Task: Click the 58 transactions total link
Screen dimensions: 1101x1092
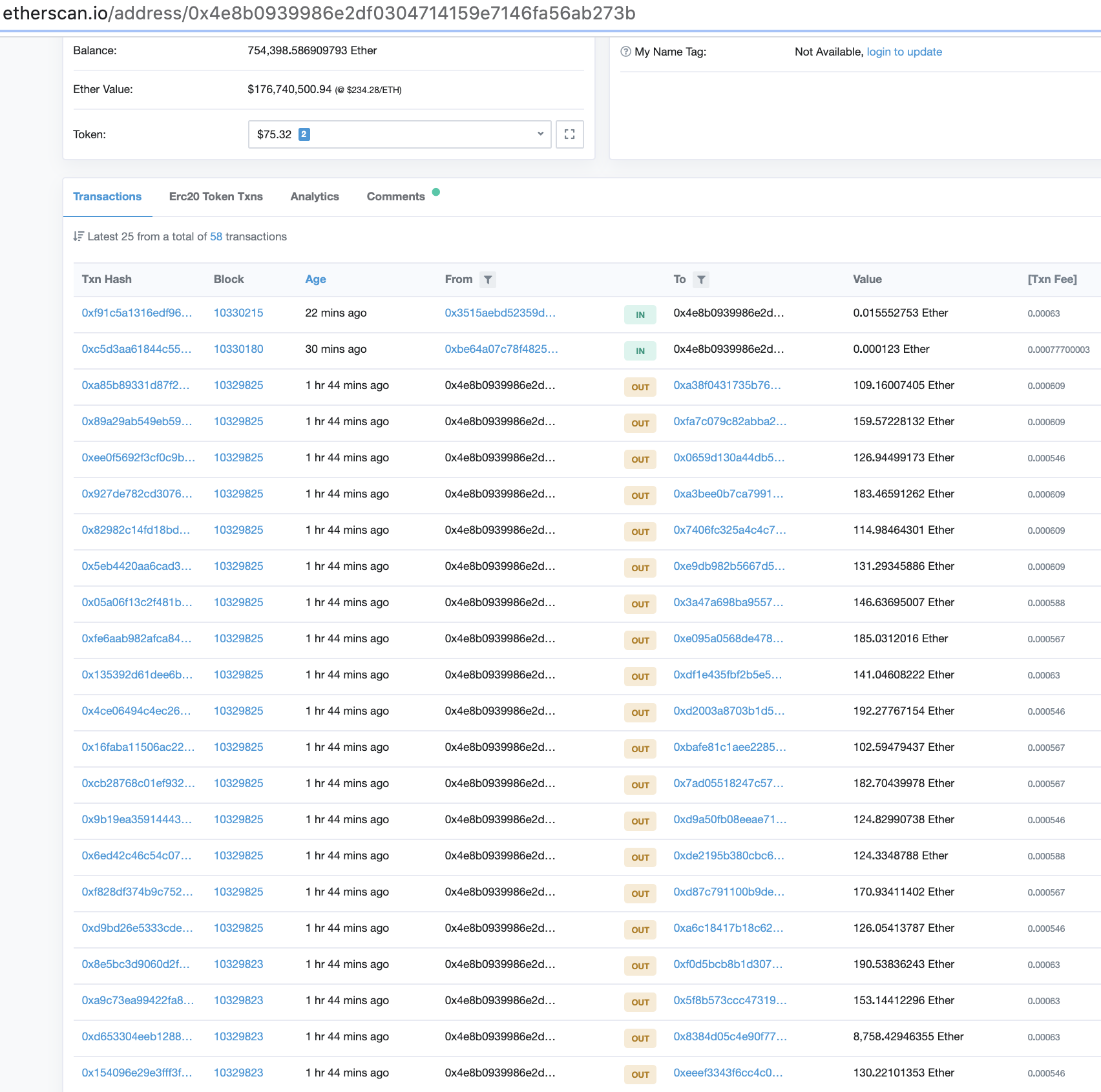Action: (216, 236)
